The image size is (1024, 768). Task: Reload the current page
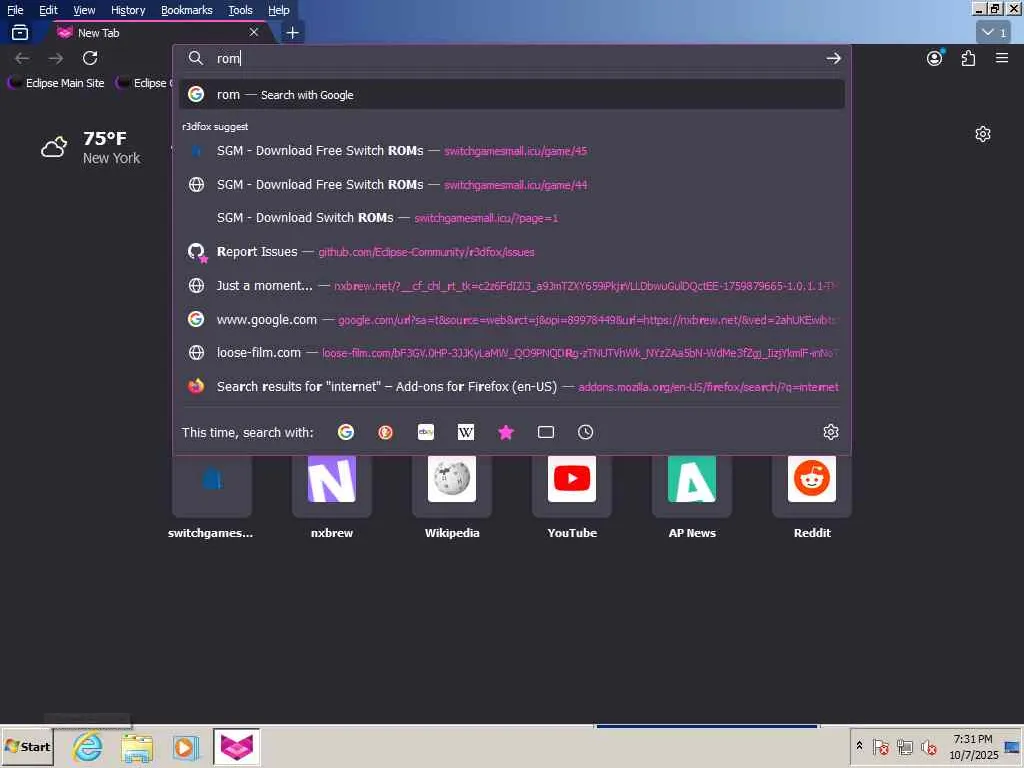point(90,58)
